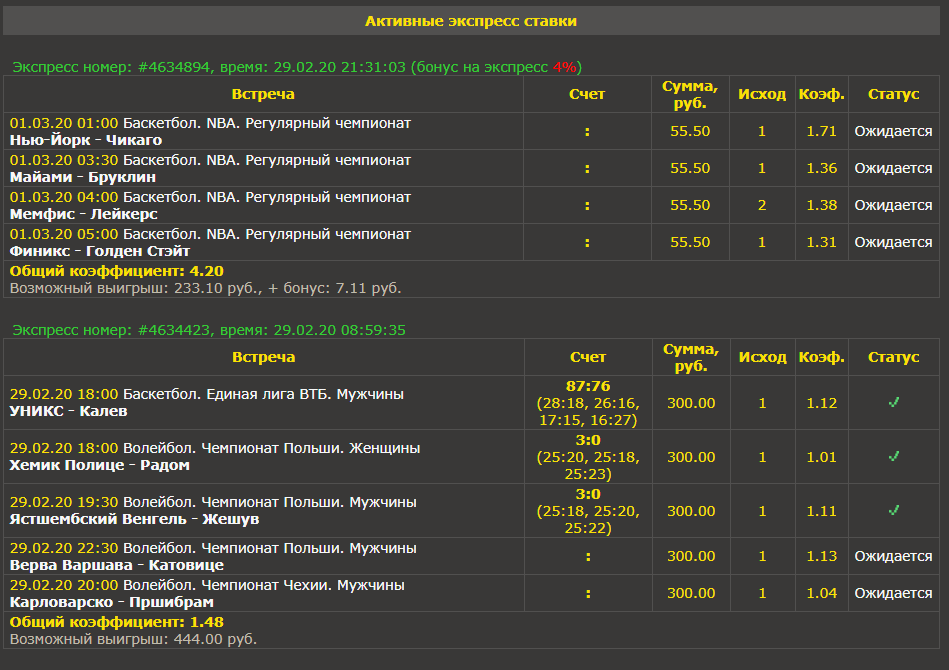The height and width of the screenshot is (670, 949).
Task: Click Ожидается status for Мемфис – Лейкерс
Action: pos(893,205)
